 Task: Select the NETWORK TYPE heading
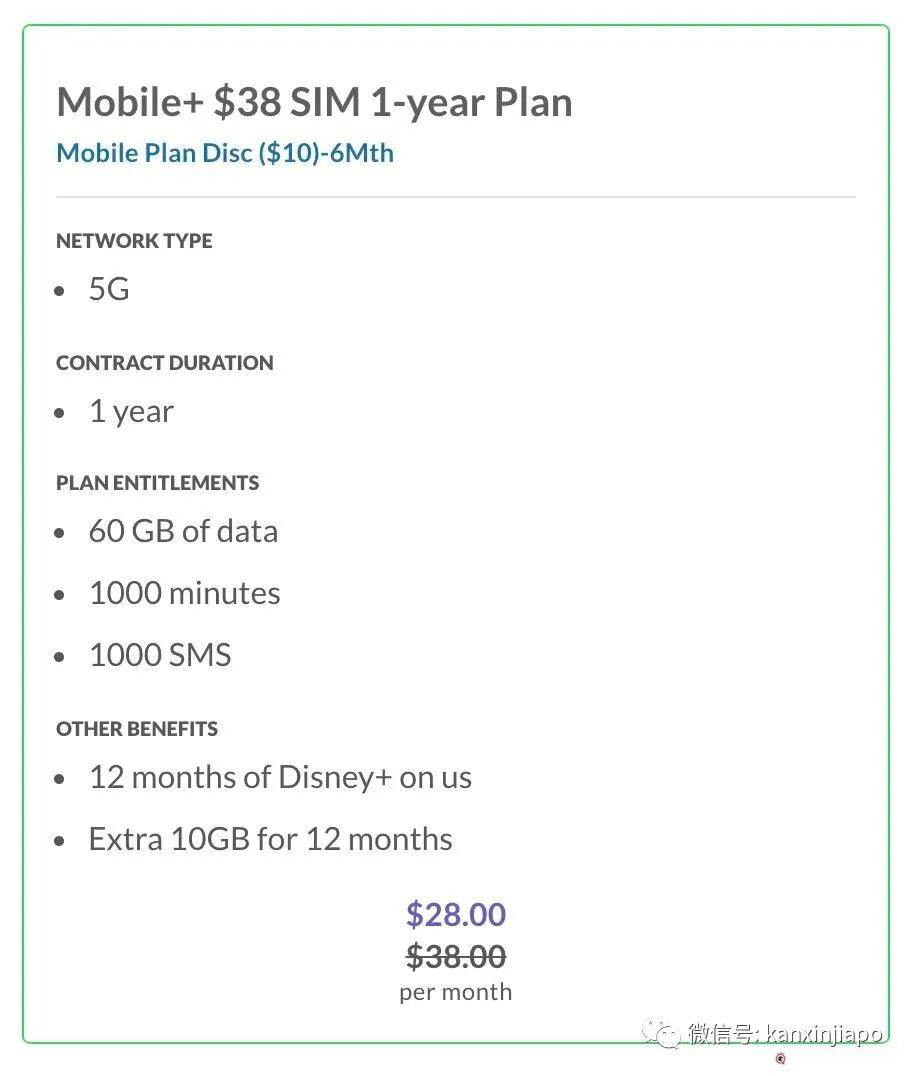[x=134, y=241]
